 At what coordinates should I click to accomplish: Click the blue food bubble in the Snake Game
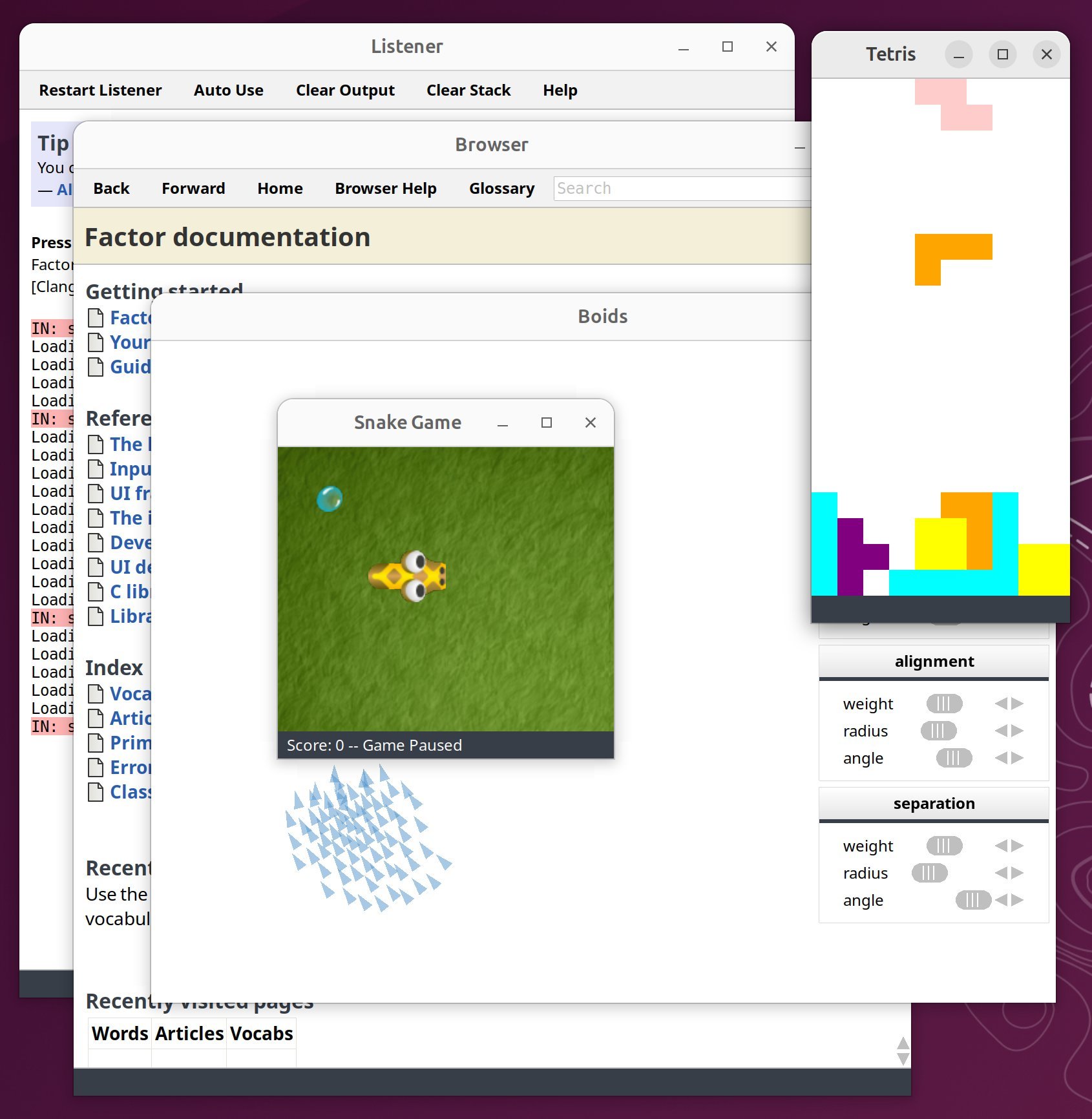coord(330,497)
